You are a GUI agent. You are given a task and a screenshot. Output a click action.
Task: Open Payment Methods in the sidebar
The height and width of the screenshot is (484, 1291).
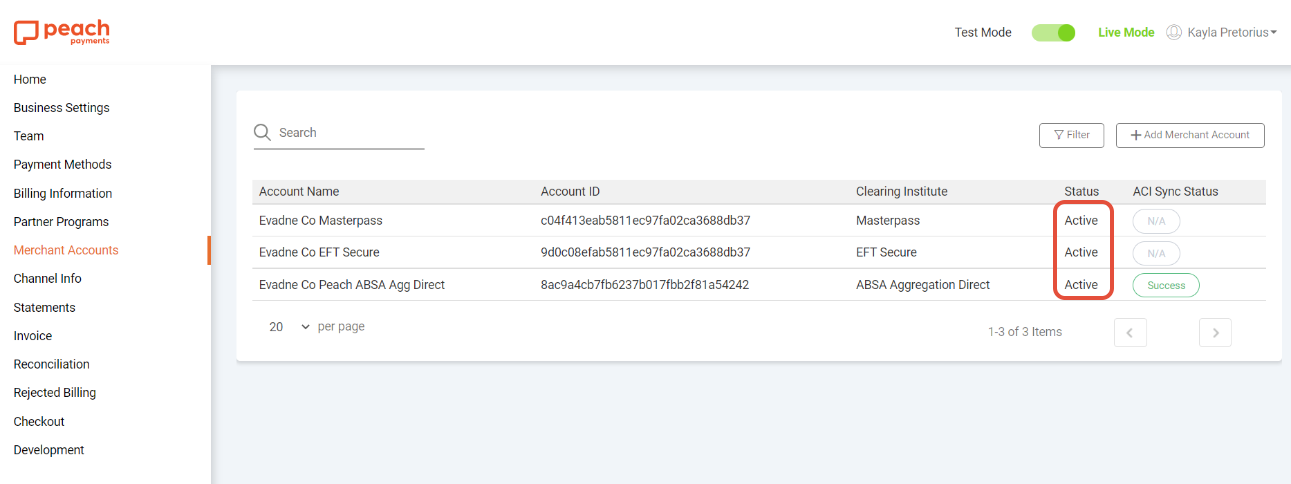(x=63, y=164)
